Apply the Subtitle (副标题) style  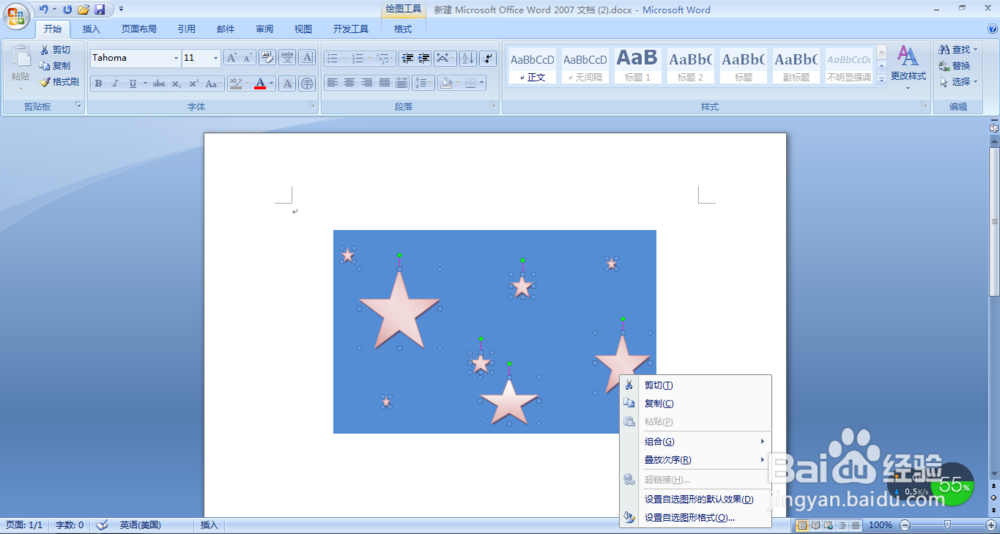(x=796, y=65)
